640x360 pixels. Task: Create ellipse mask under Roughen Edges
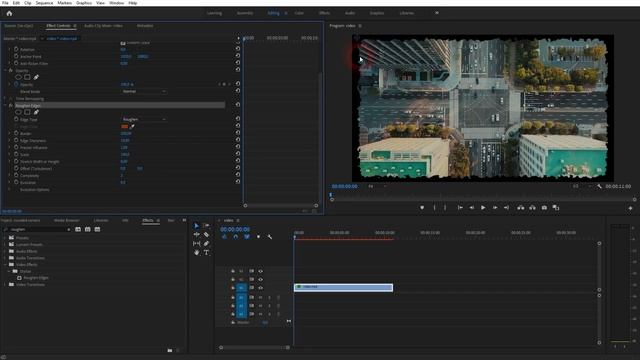18,112
